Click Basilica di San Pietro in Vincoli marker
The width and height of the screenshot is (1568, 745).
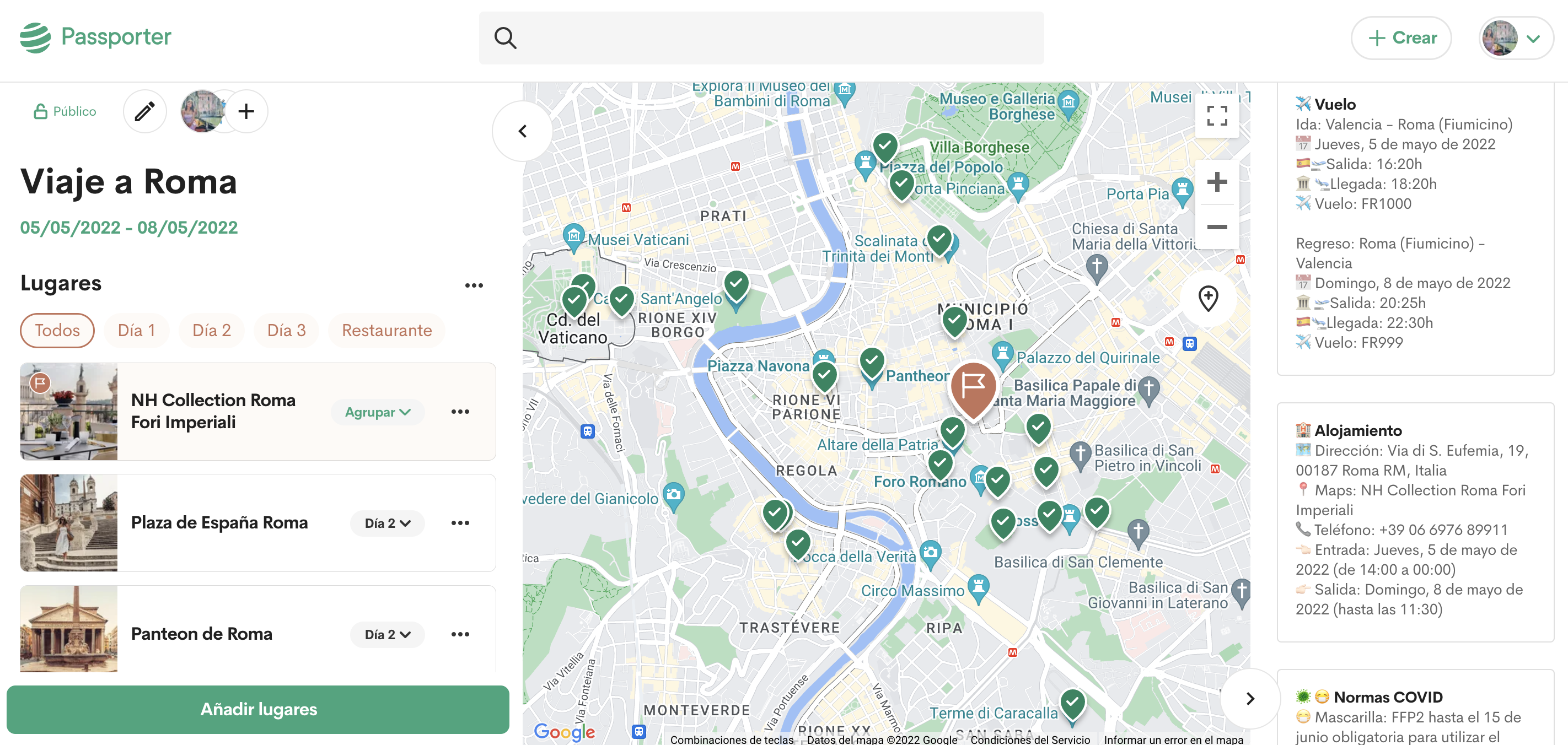1081,456
